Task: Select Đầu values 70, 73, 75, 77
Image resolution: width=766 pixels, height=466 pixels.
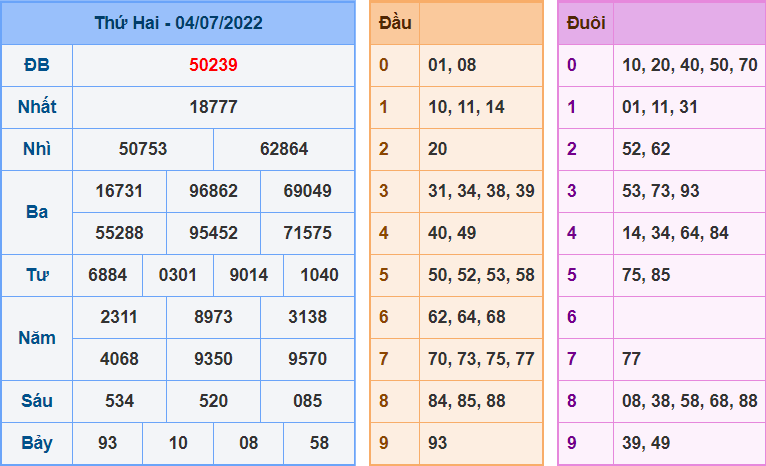Action: pos(481,359)
